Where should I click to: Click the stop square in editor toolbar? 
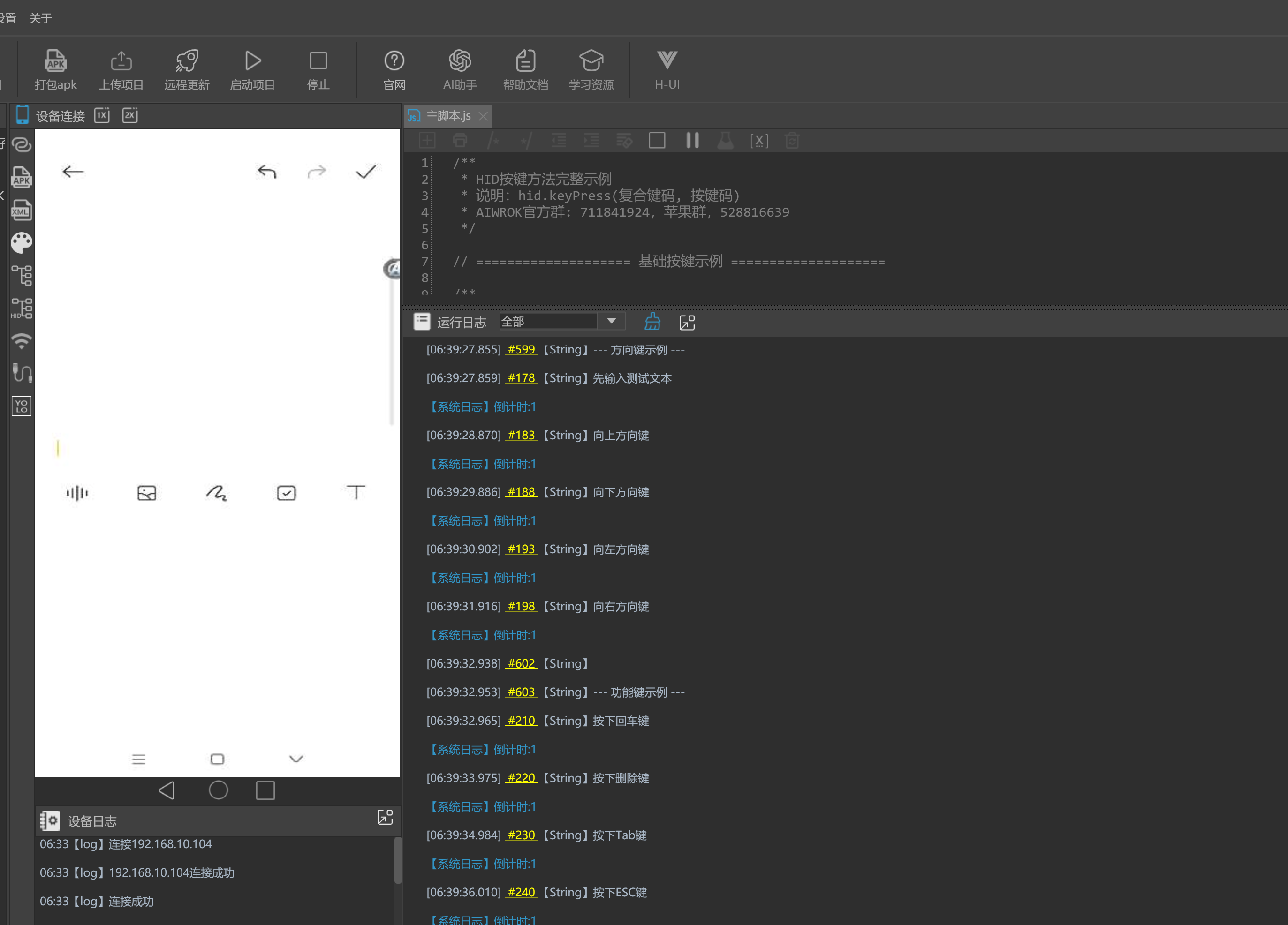[657, 140]
